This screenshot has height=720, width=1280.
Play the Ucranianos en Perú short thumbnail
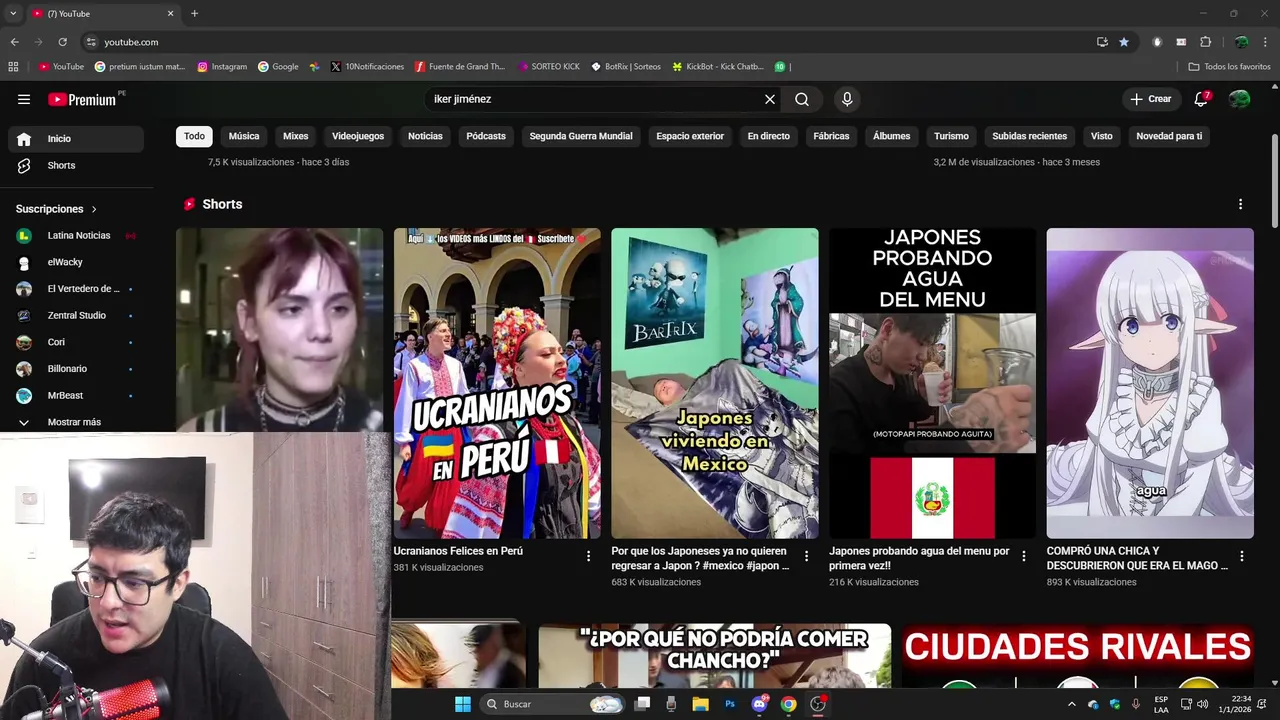pos(497,383)
